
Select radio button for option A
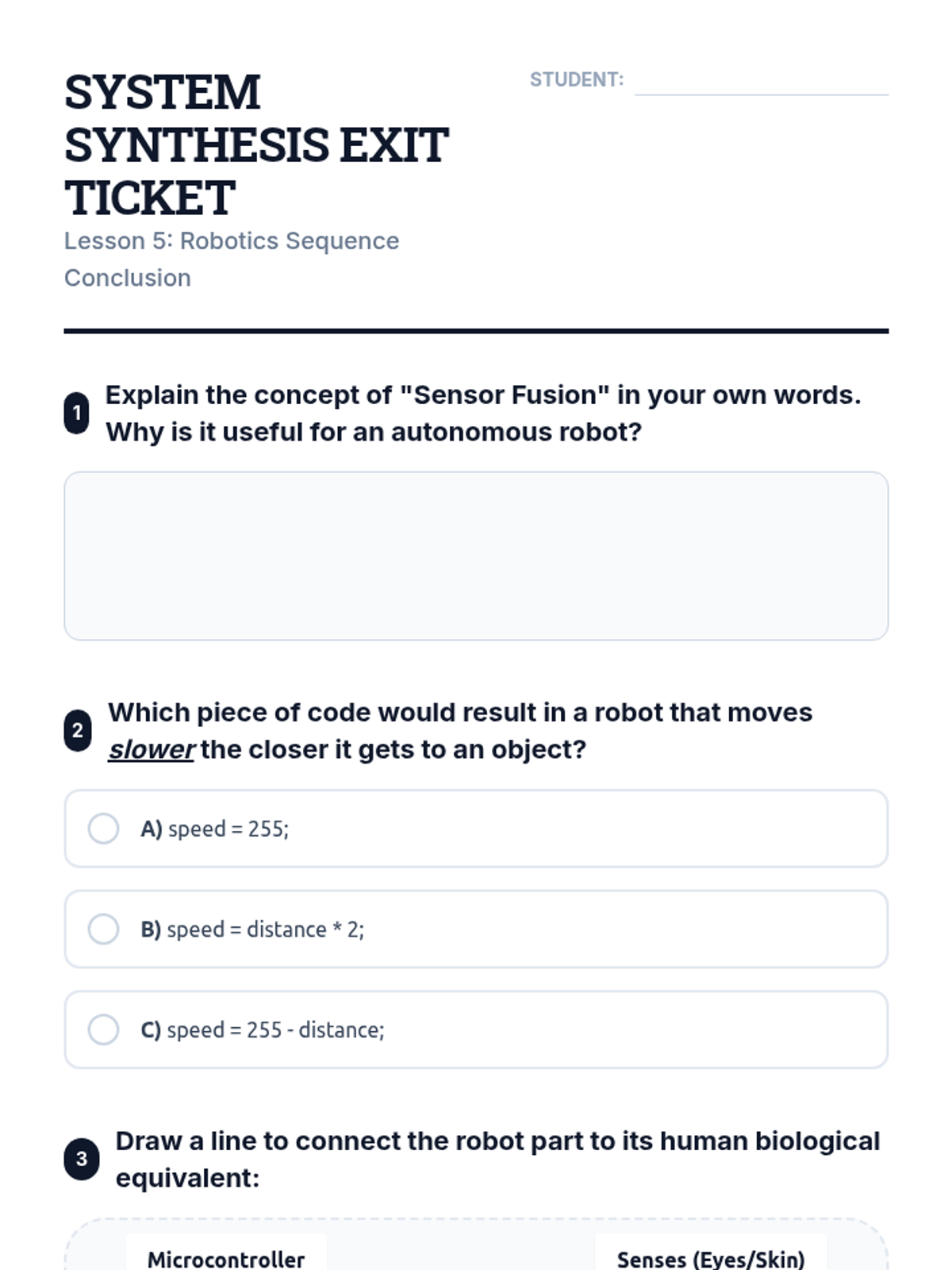click(103, 829)
